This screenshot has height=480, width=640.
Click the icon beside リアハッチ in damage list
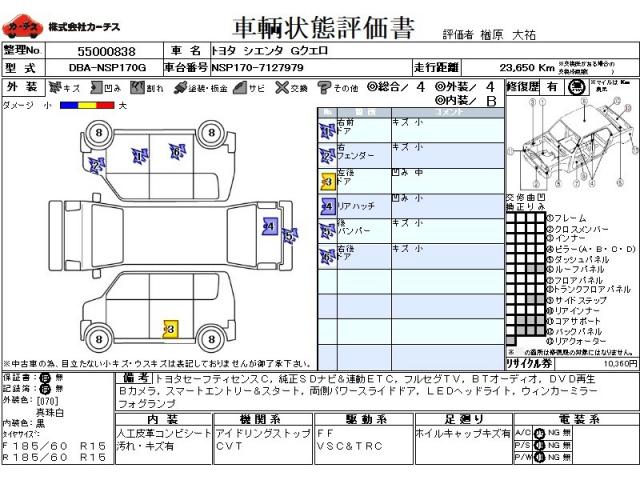pyautogui.click(x=326, y=206)
